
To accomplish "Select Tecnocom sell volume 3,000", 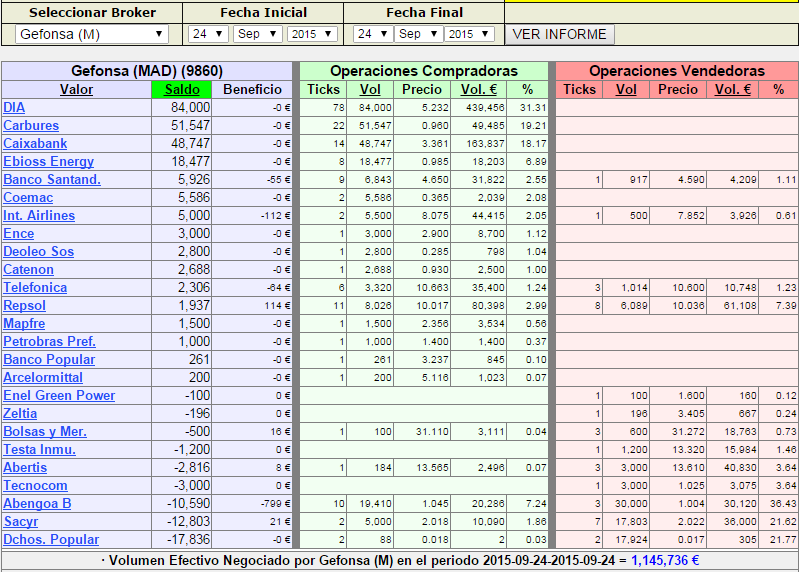I will pos(634,486).
